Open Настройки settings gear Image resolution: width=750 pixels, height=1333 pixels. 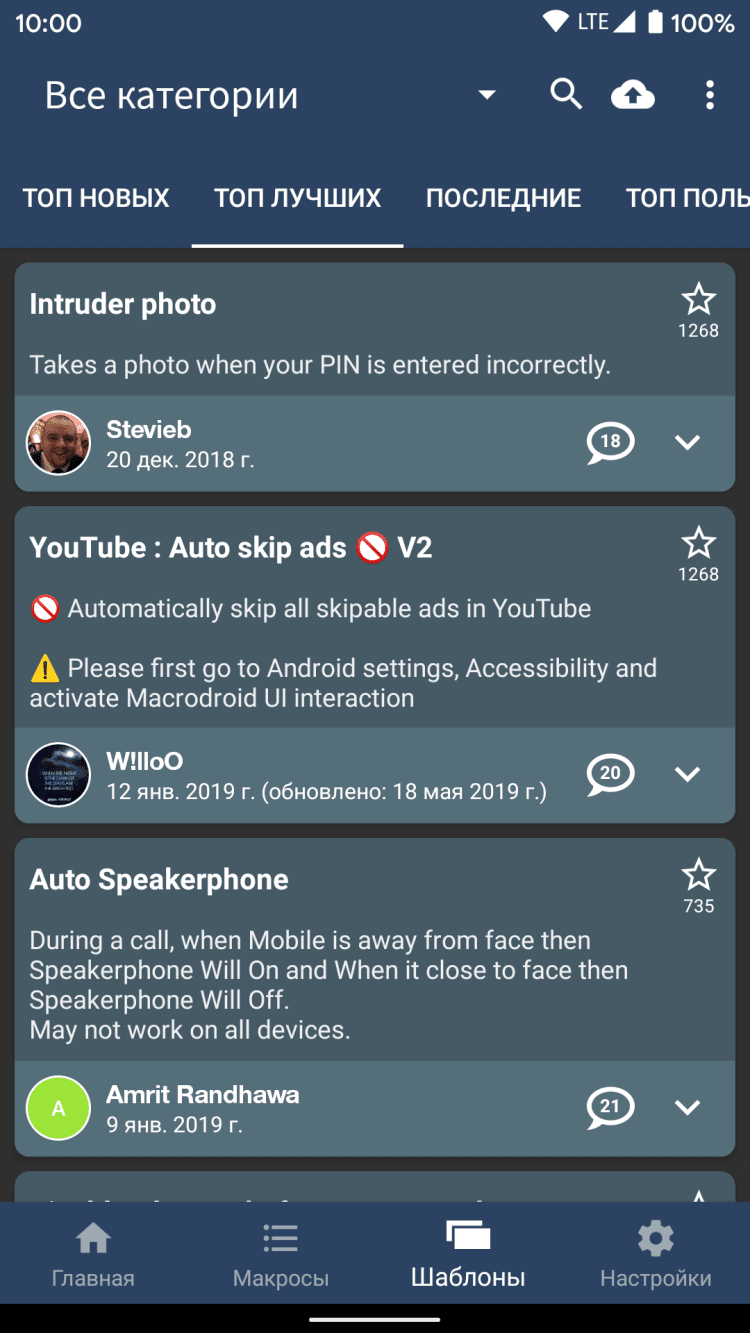pos(655,1254)
